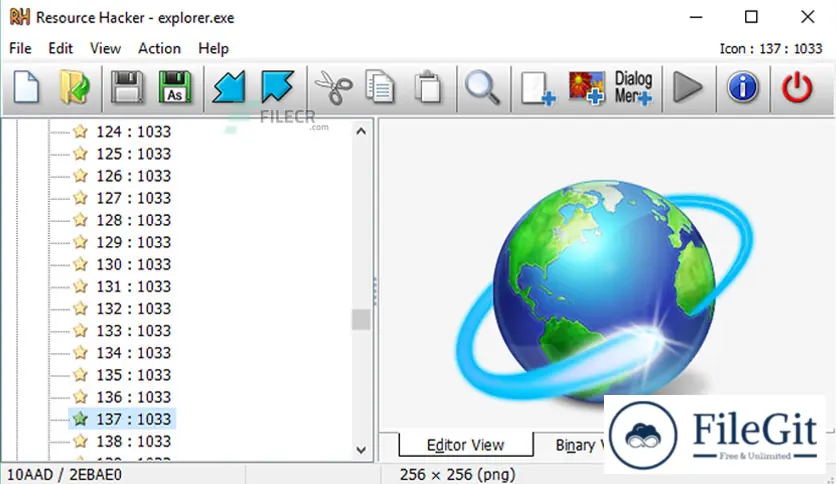Select tree item 129 : 1033

point(133,242)
